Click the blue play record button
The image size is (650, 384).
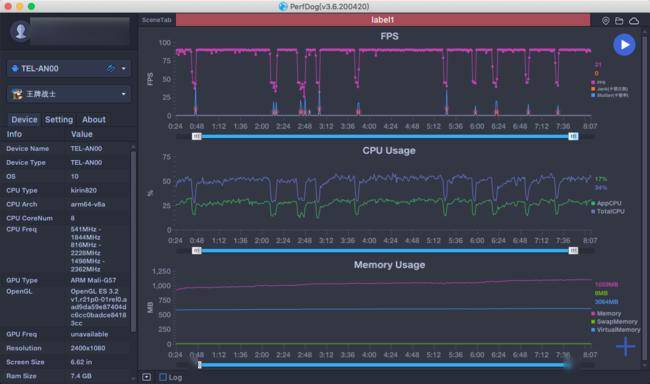(624, 45)
